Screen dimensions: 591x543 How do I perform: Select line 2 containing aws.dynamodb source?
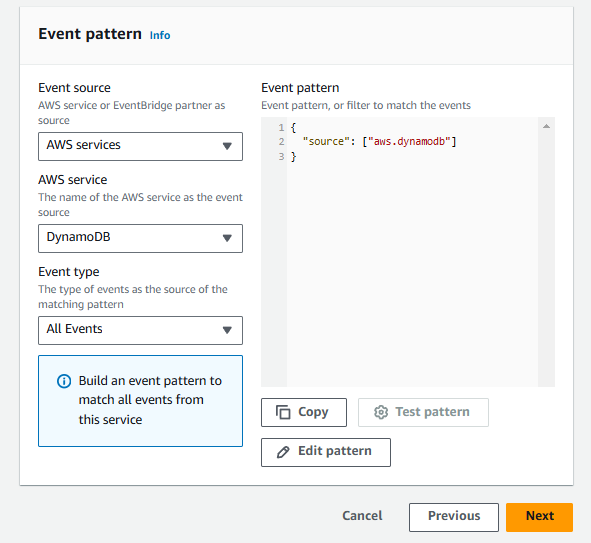tap(379, 142)
